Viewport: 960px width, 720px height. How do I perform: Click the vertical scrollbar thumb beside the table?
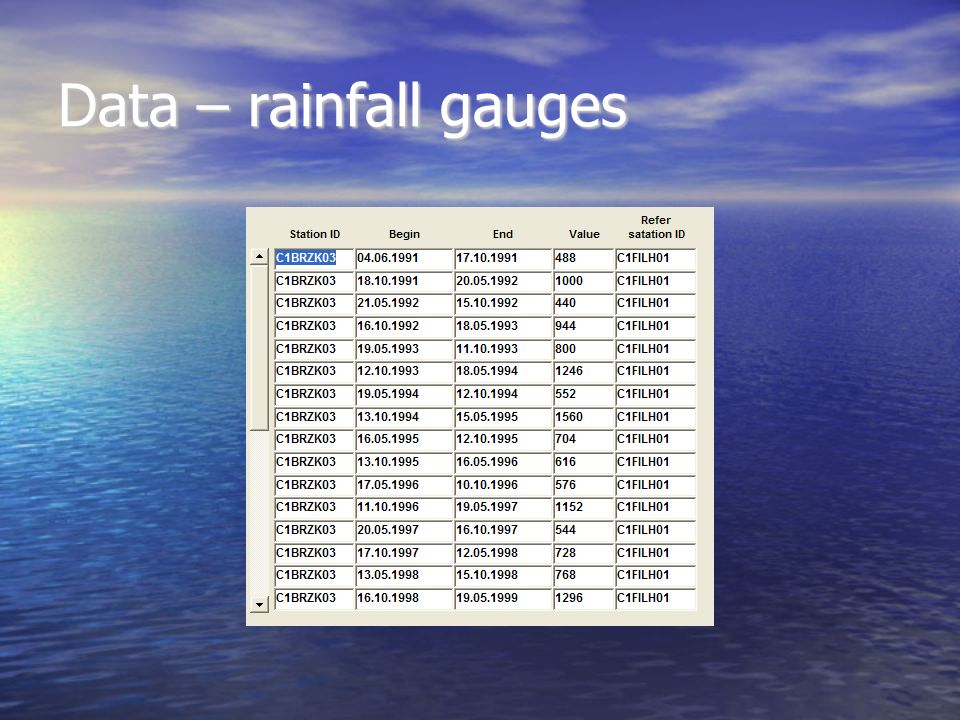click(x=260, y=348)
